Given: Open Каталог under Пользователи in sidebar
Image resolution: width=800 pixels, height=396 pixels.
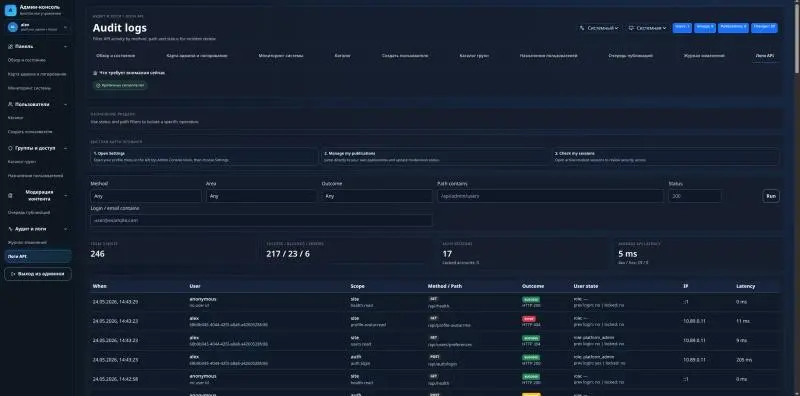Looking at the screenshot, I should click(15, 118).
